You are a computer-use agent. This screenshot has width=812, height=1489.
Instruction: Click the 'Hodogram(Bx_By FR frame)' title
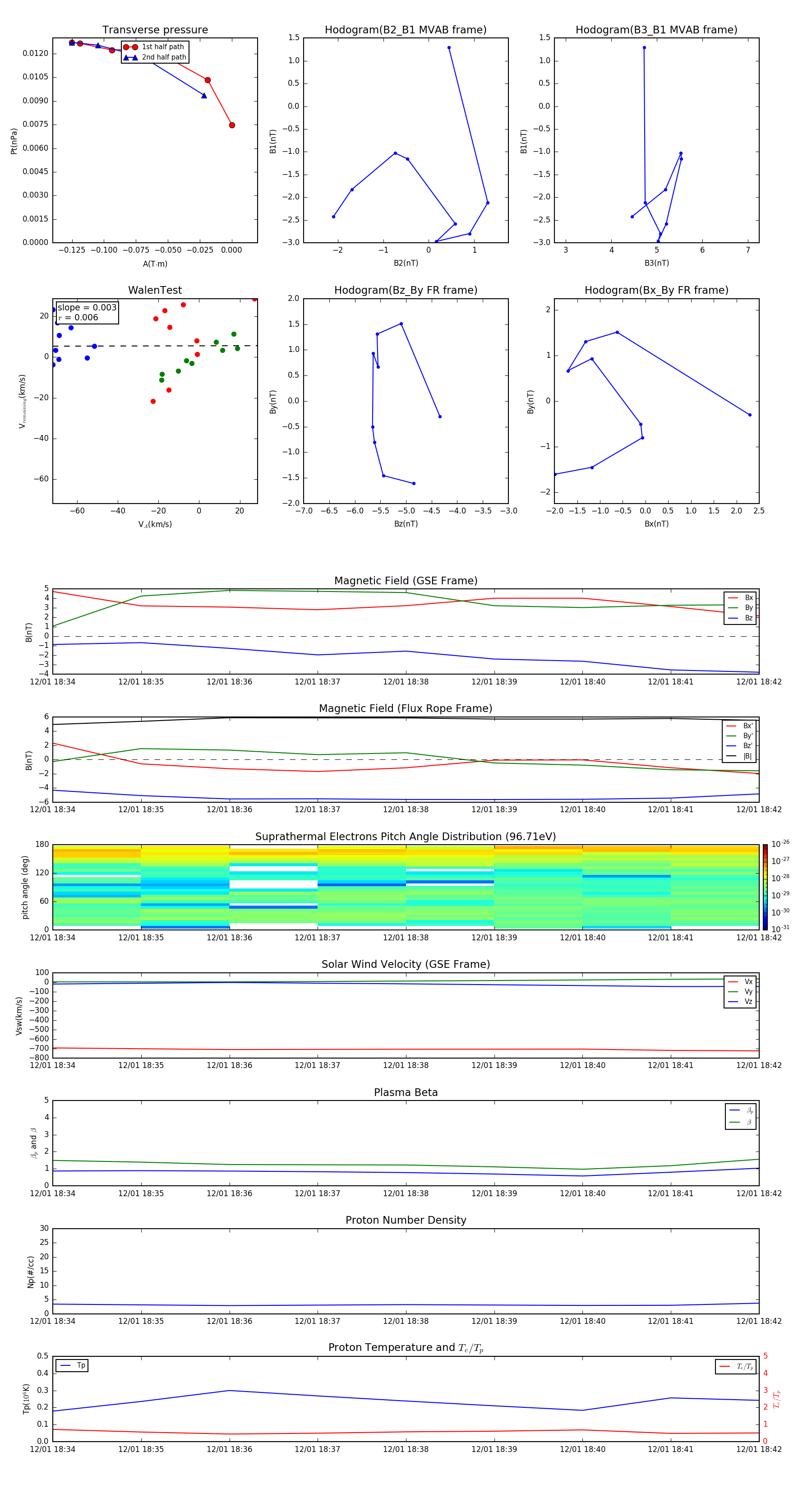click(656, 290)
